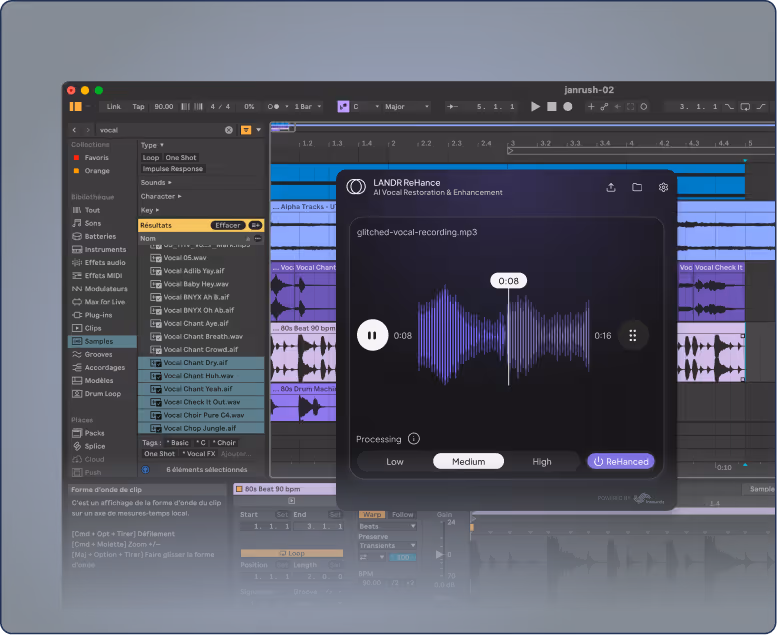Screen dimensions: 777x635
Task: Click the LANDR ReHance logo icon
Action: point(356,187)
